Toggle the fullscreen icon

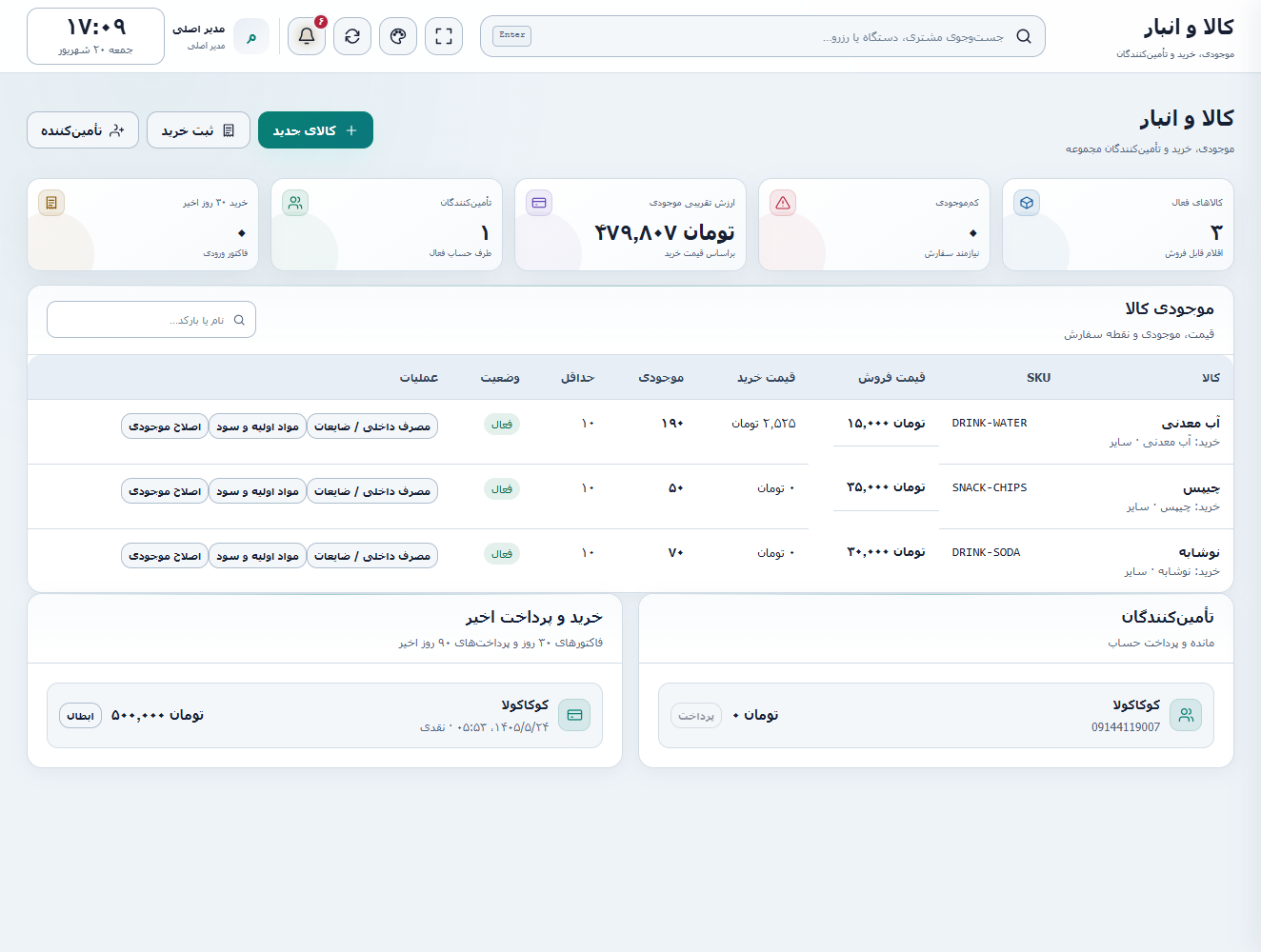(444, 36)
